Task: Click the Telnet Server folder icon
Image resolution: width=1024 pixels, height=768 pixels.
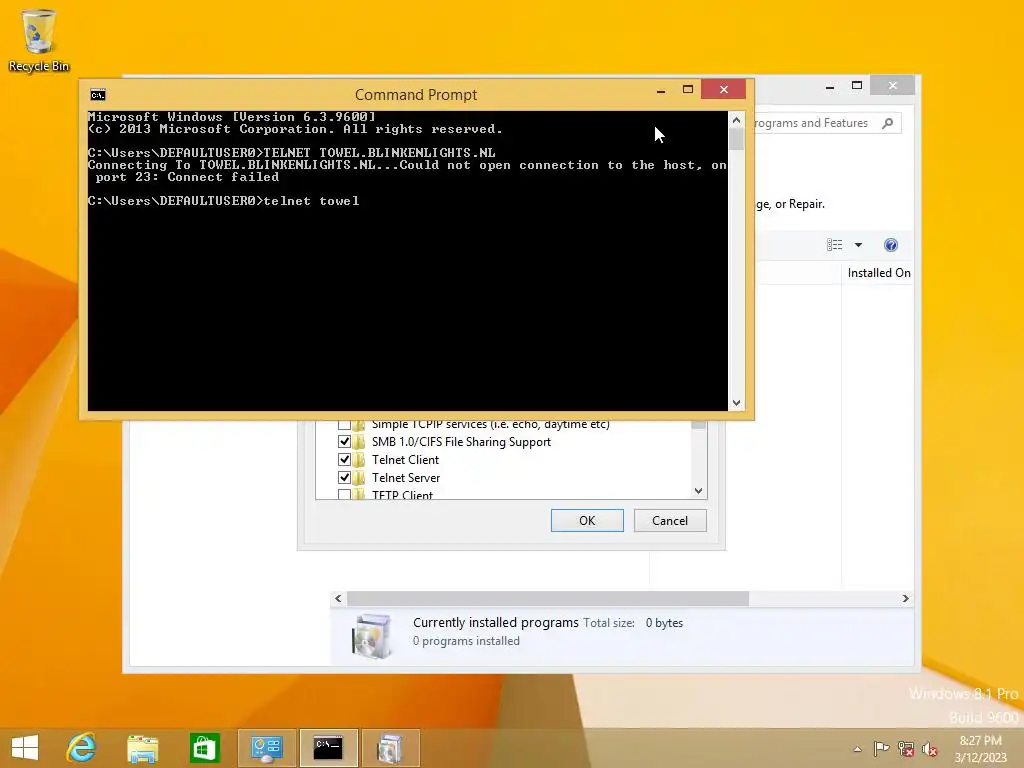Action: coord(359,477)
